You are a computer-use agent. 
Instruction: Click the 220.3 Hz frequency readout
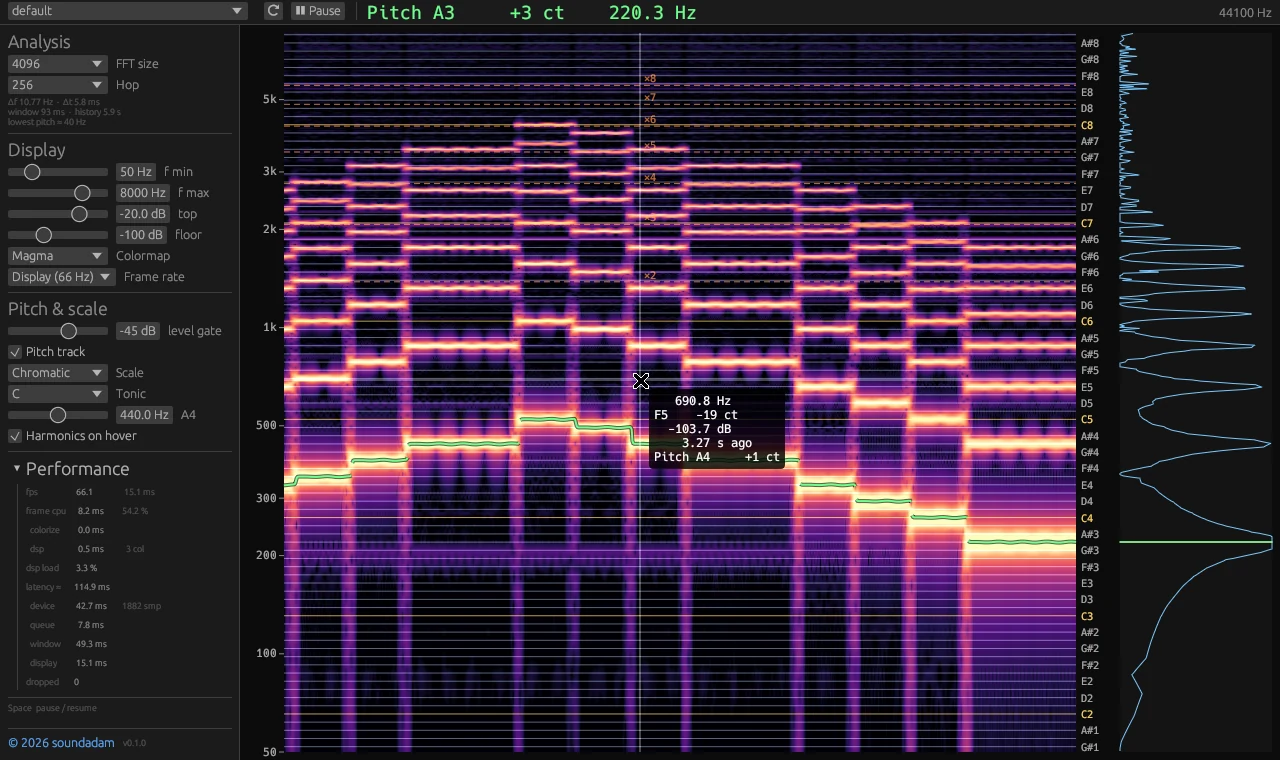pyautogui.click(x=652, y=13)
